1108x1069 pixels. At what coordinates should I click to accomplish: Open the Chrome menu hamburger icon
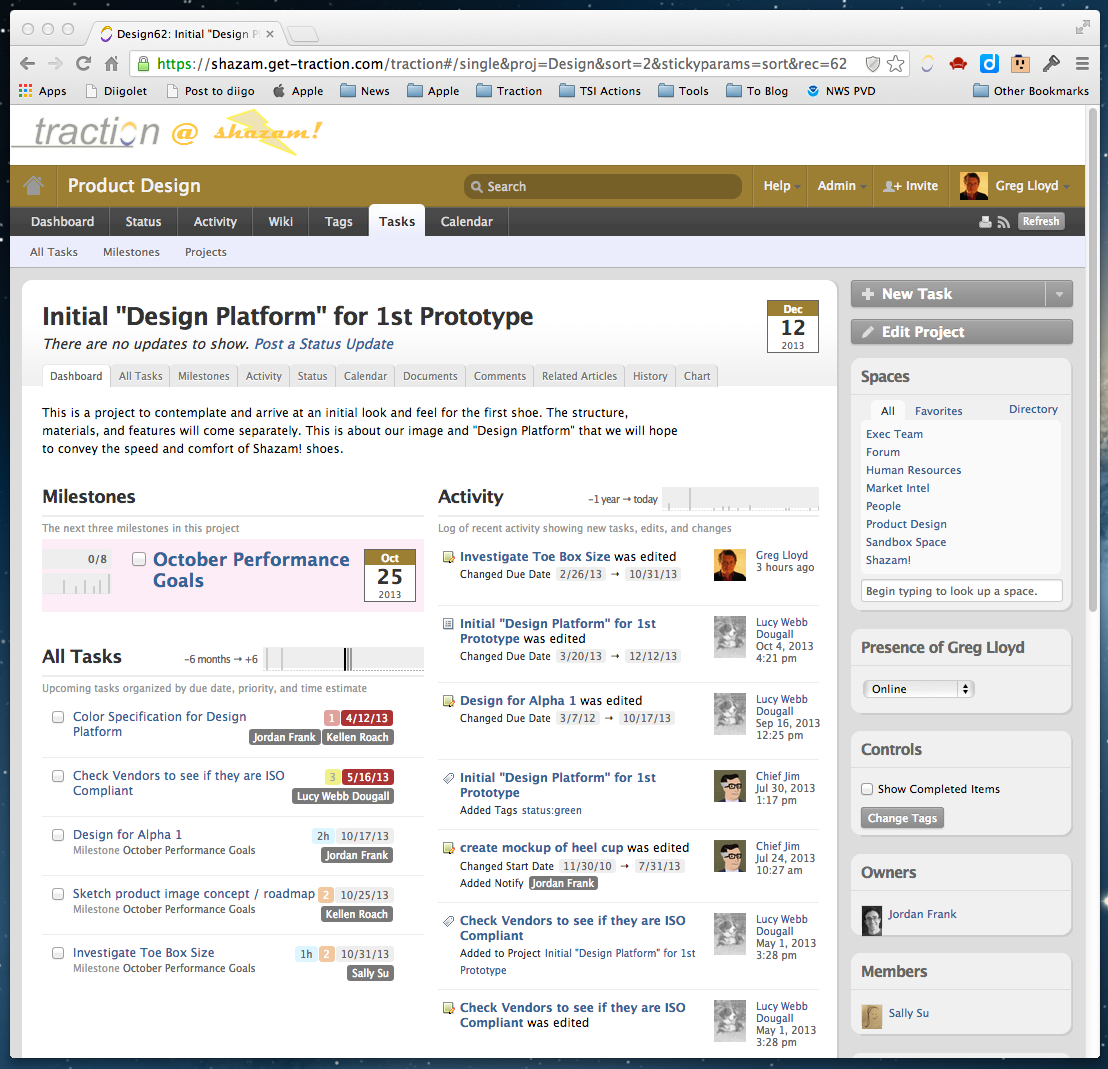click(x=1082, y=64)
